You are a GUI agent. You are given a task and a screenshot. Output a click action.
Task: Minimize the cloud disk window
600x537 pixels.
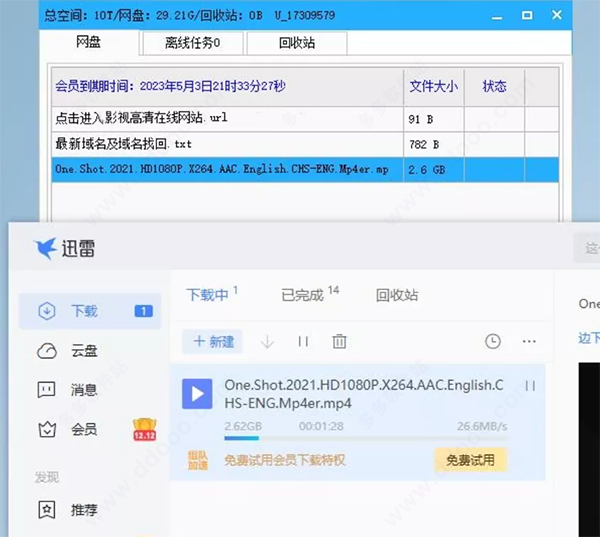[x=497, y=16]
